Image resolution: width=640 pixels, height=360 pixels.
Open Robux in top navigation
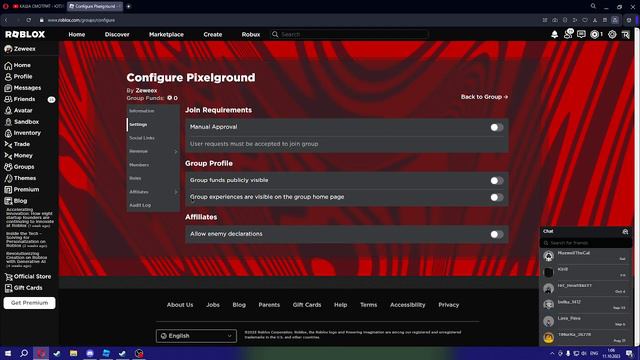click(251, 35)
